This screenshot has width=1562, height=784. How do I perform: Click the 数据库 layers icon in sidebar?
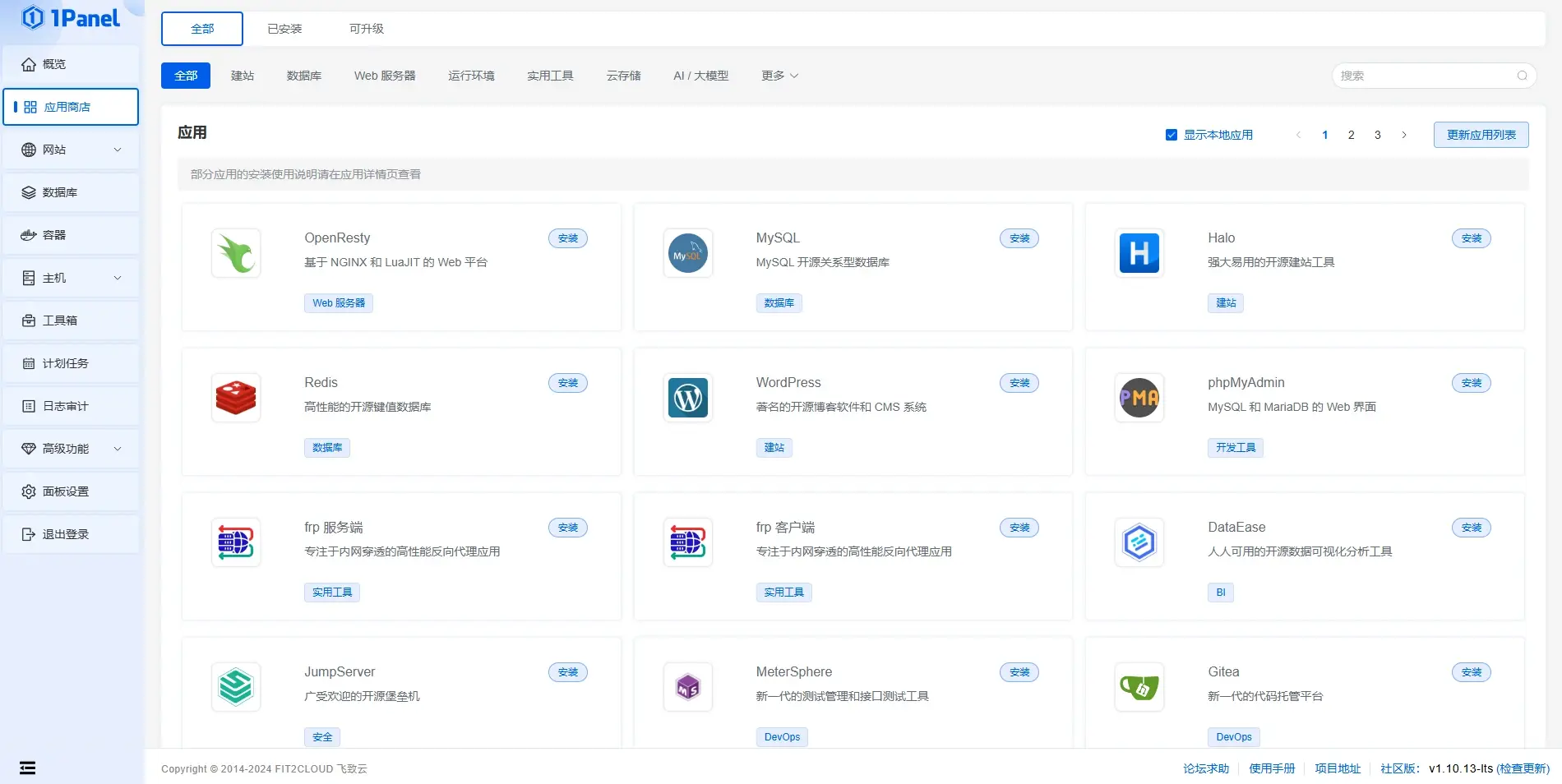[x=29, y=192]
